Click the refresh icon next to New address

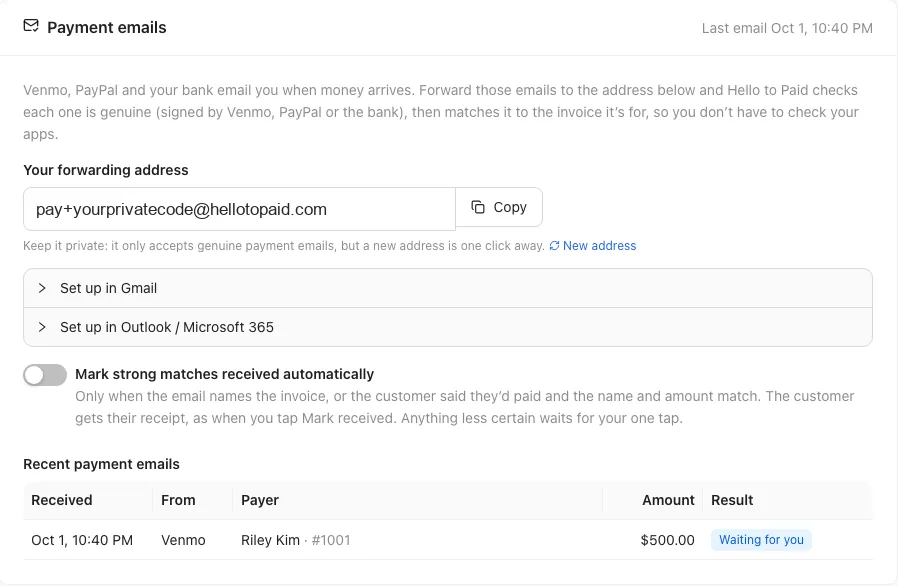pyautogui.click(x=554, y=246)
